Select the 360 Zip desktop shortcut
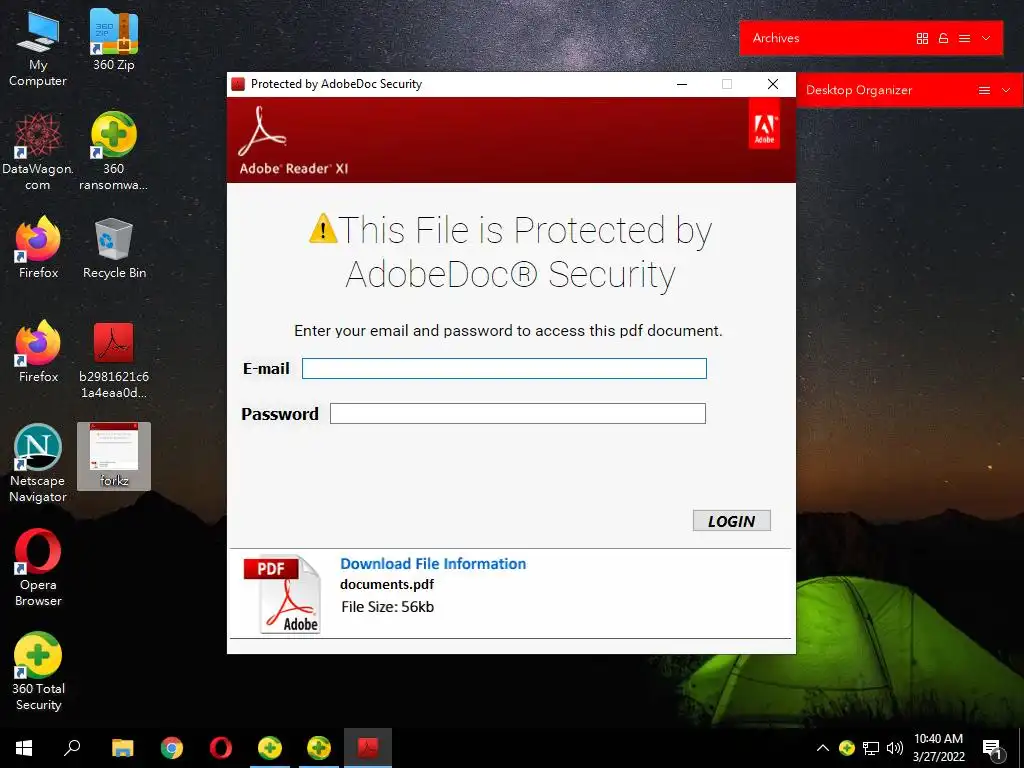The height and width of the screenshot is (768, 1024). coord(114,39)
